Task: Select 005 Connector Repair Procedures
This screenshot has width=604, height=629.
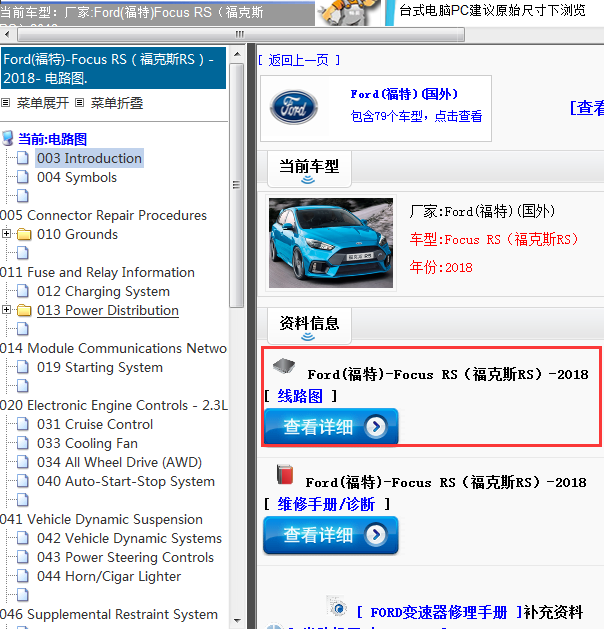Action: pos(103,215)
